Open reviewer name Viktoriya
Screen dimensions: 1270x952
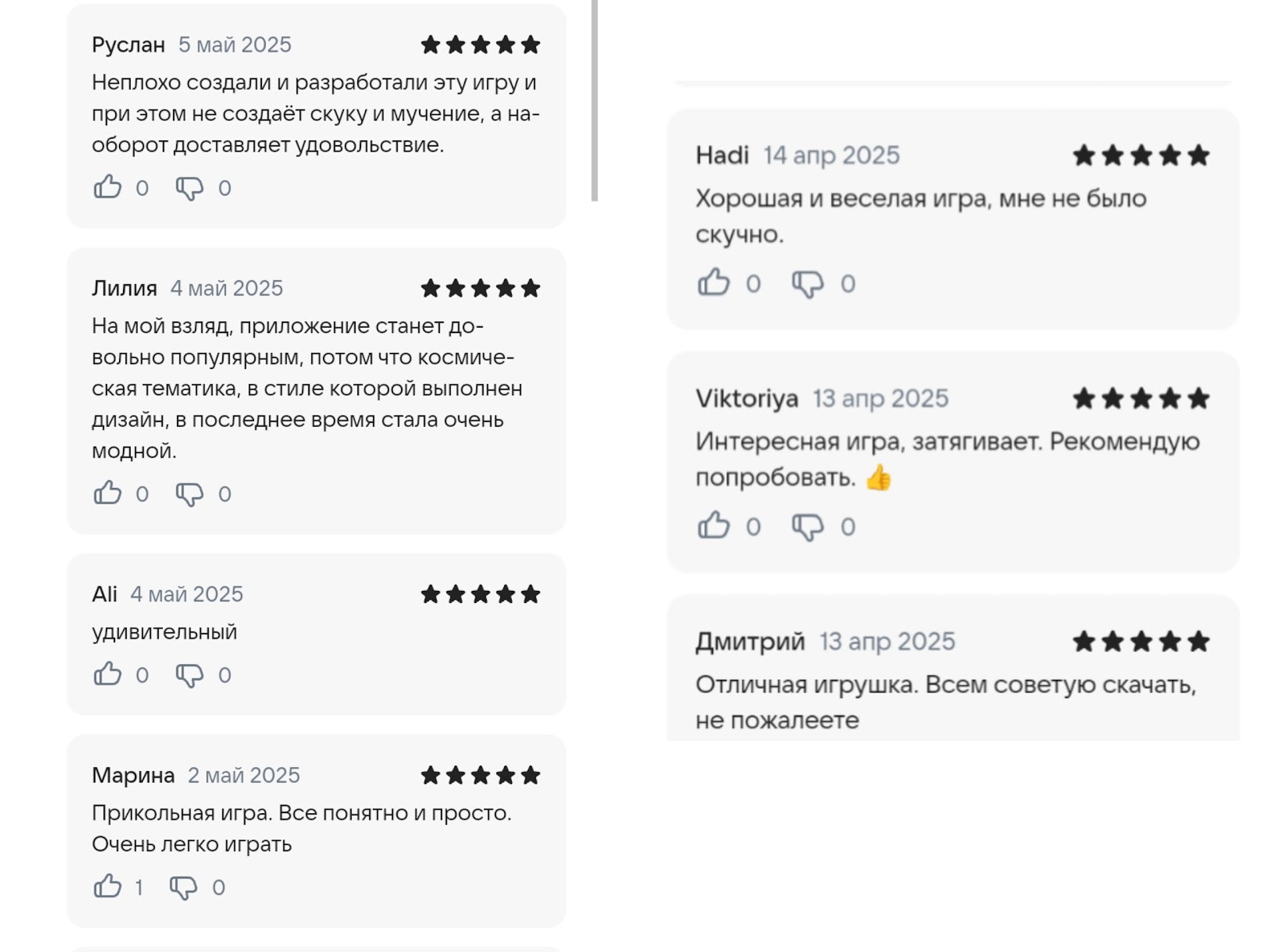click(747, 398)
